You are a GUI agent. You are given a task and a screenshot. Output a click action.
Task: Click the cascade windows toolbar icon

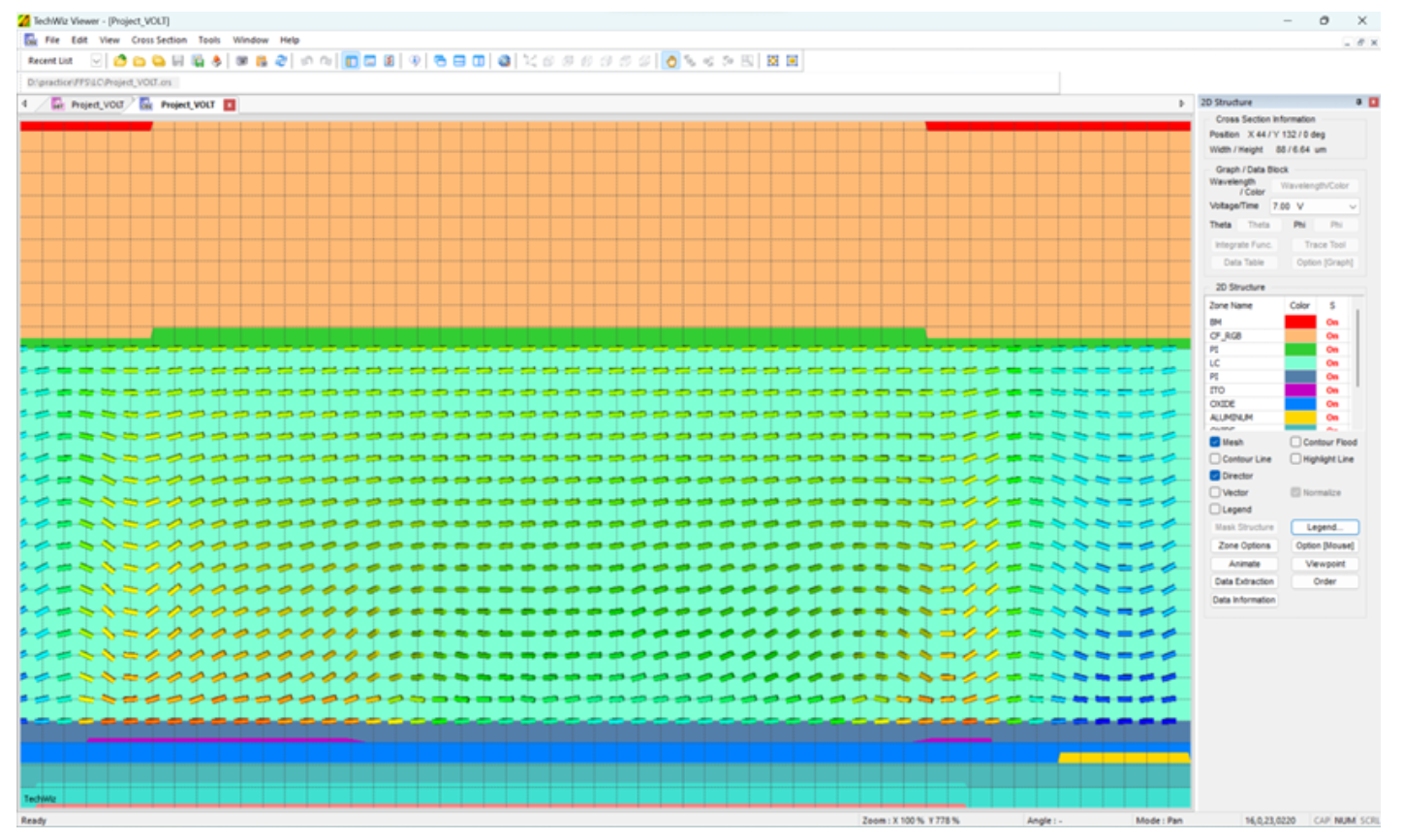tap(440, 61)
